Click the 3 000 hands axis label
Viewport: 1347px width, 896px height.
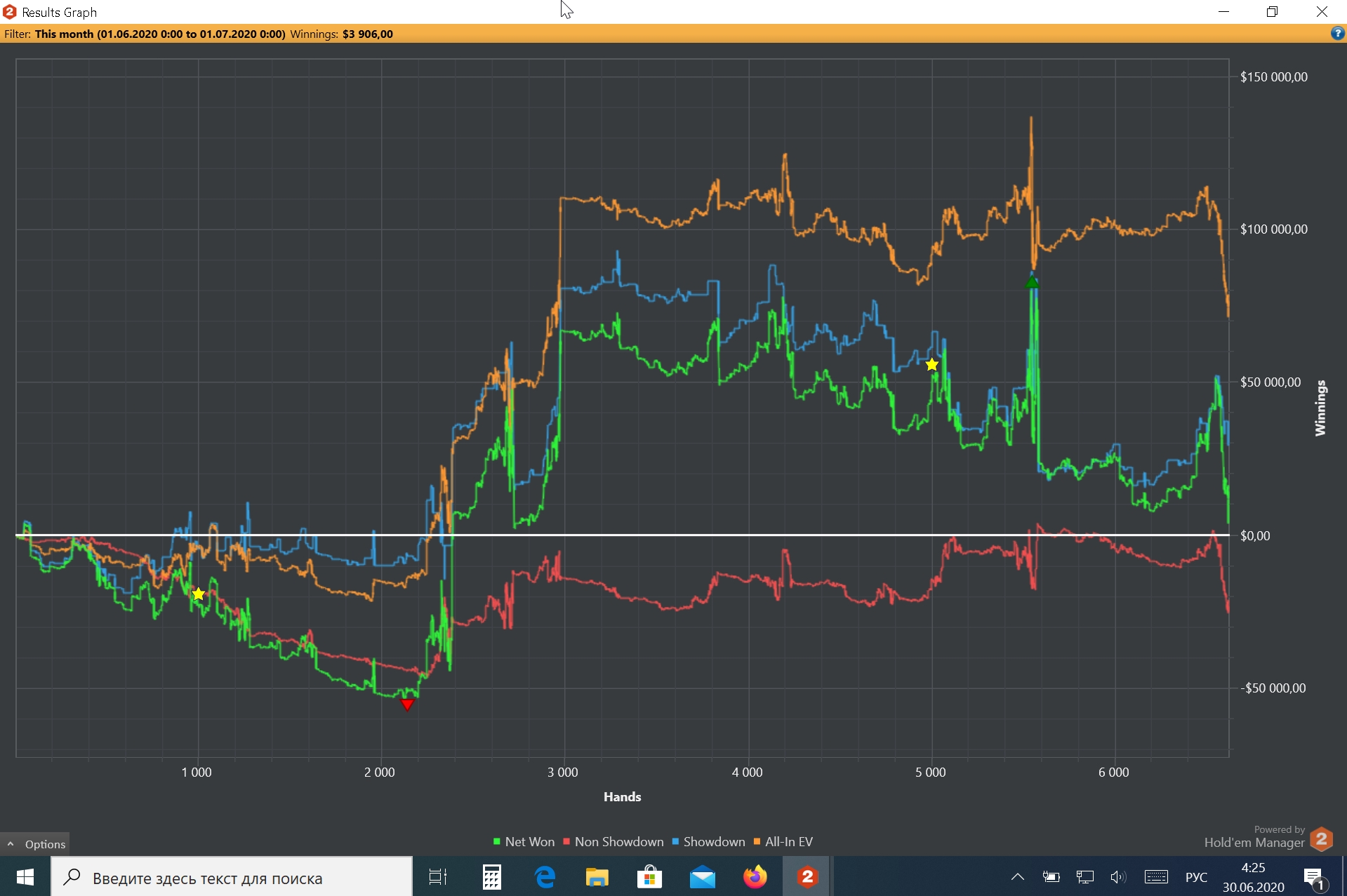click(563, 773)
